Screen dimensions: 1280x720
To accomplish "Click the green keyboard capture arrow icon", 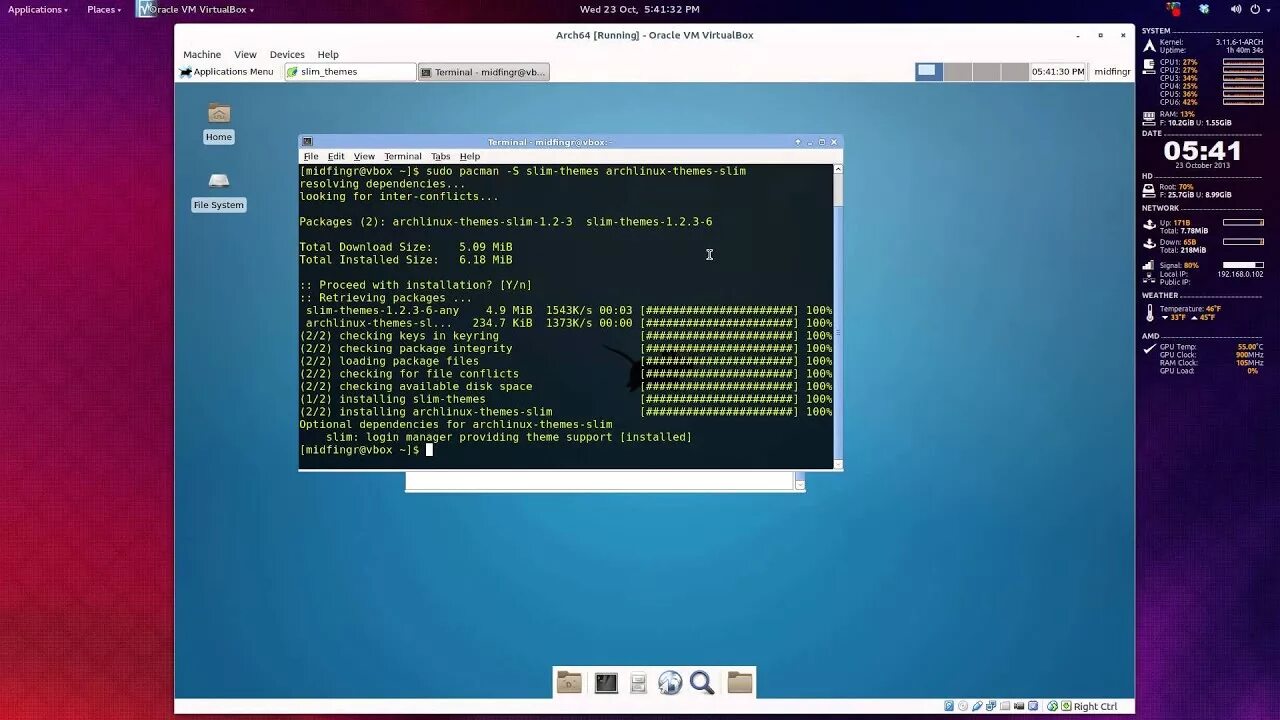I will 1066,706.
